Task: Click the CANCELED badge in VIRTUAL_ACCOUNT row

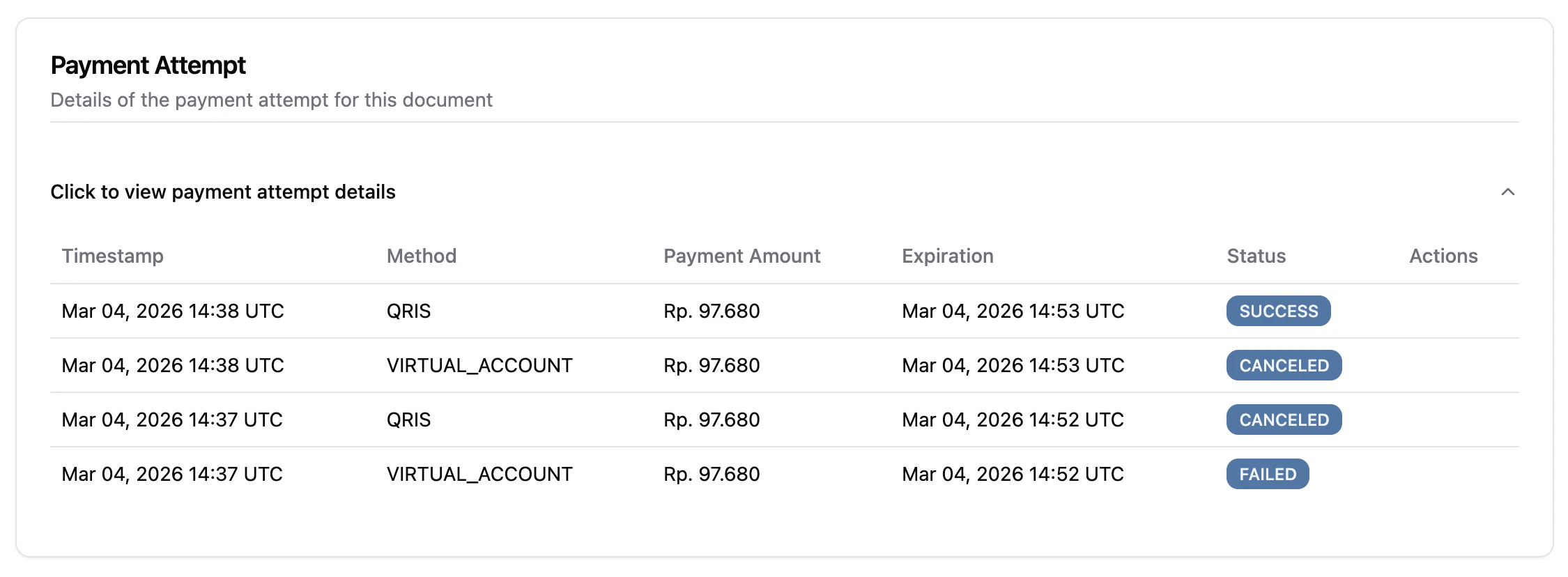Action: [x=1284, y=365]
